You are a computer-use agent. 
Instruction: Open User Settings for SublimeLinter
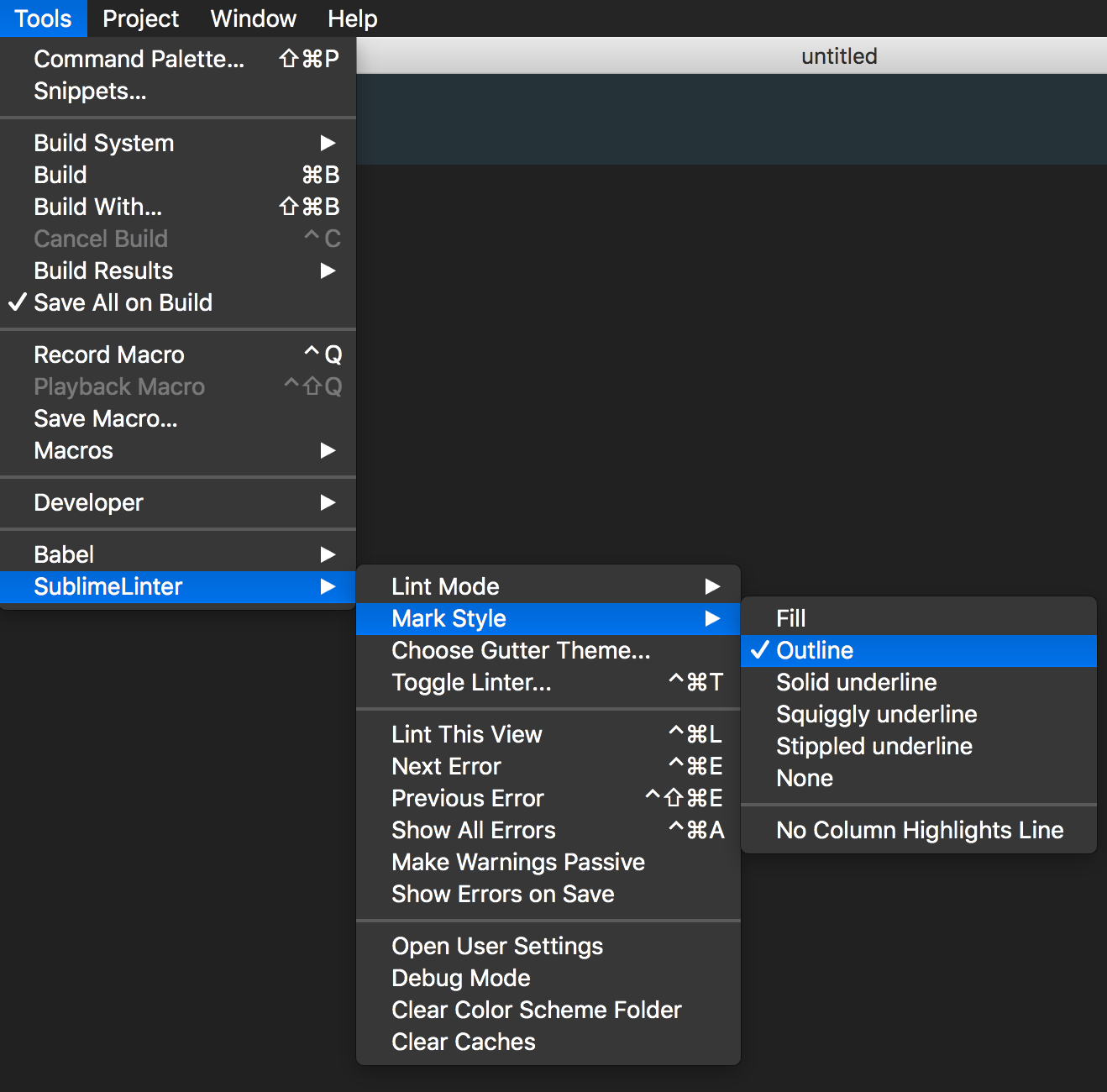click(548, 946)
